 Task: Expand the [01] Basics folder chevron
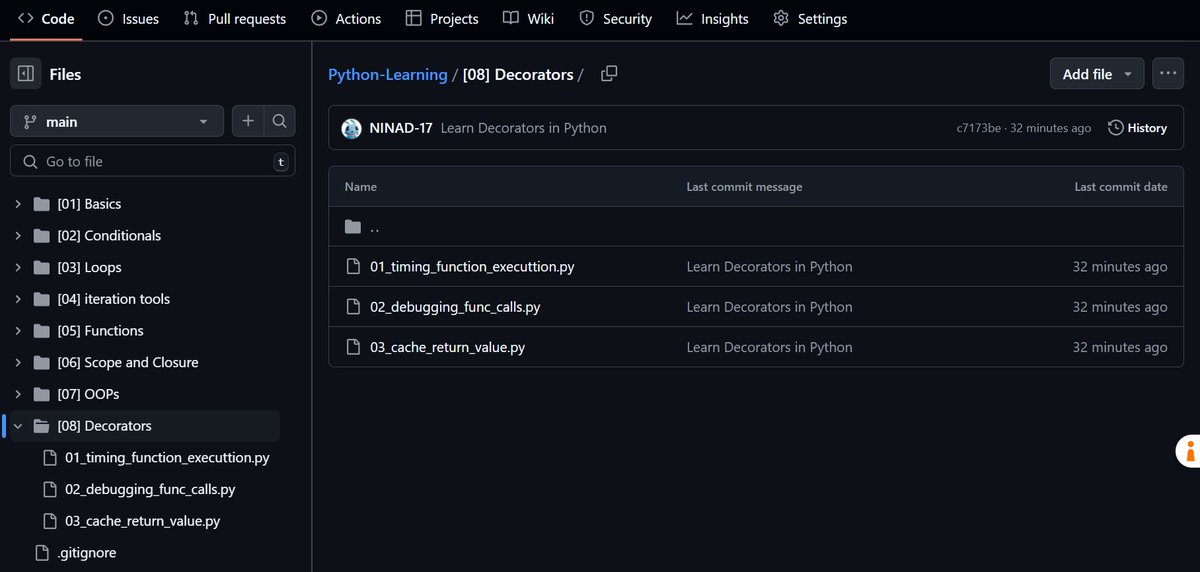(18, 204)
